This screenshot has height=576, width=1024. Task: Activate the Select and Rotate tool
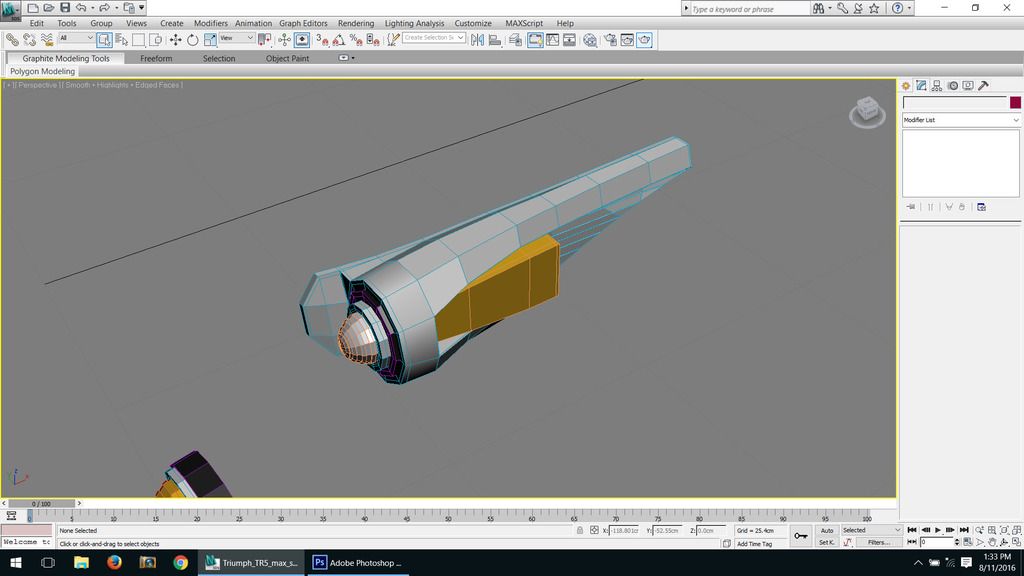tap(192, 40)
